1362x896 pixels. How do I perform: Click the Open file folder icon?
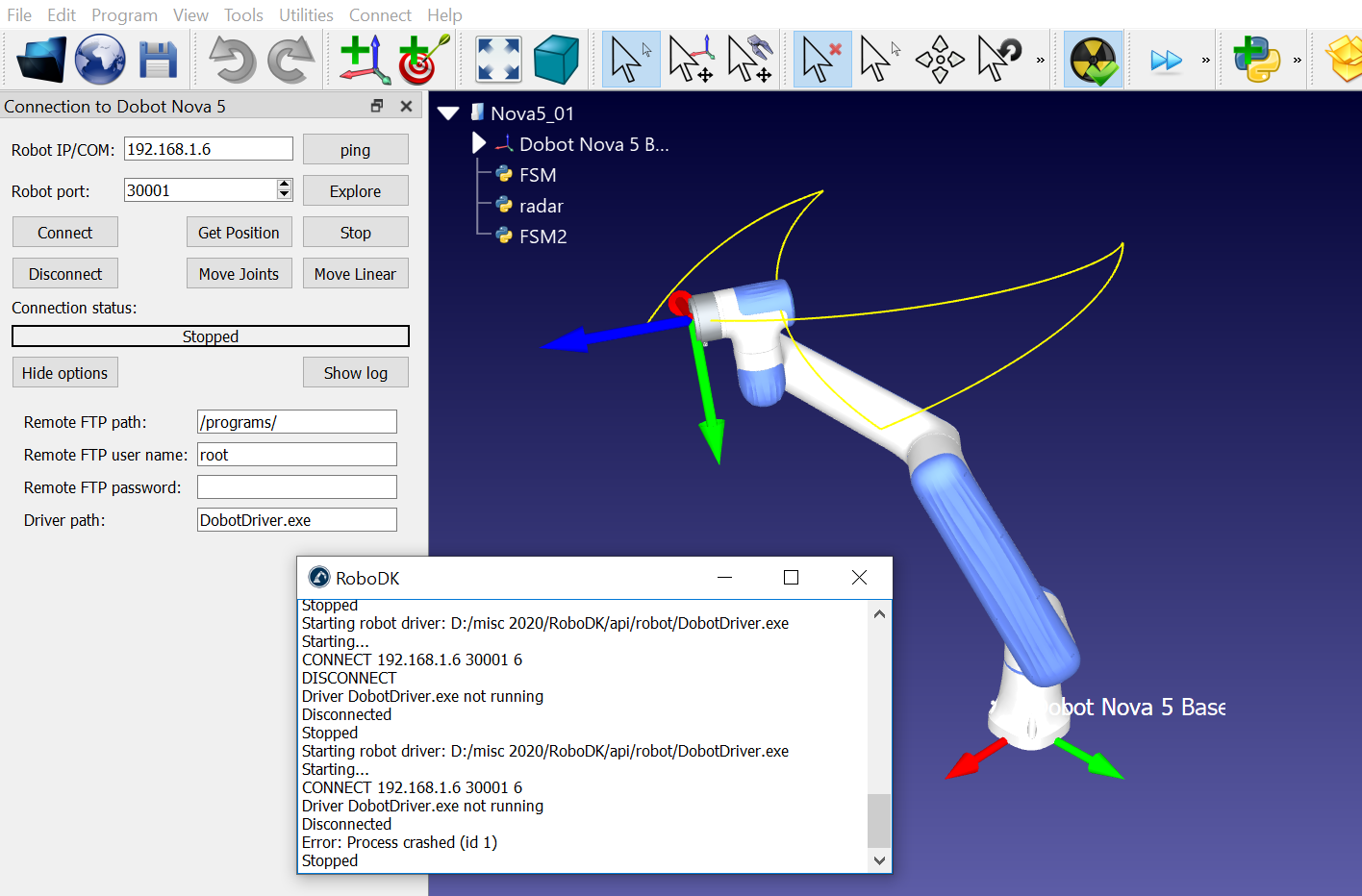coord(41,60)
